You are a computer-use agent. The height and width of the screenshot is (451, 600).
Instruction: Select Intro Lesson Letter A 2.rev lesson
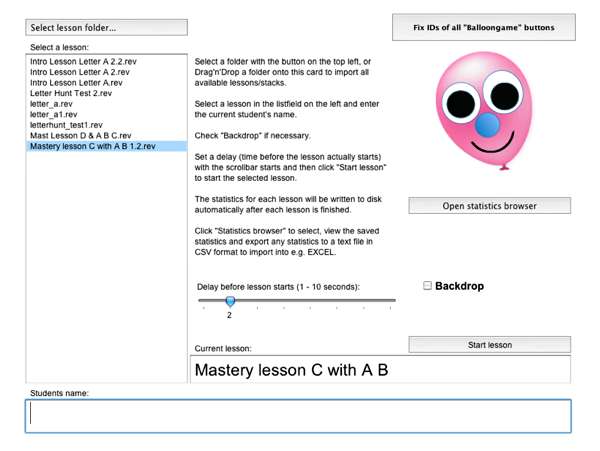(x=79, y=73)
